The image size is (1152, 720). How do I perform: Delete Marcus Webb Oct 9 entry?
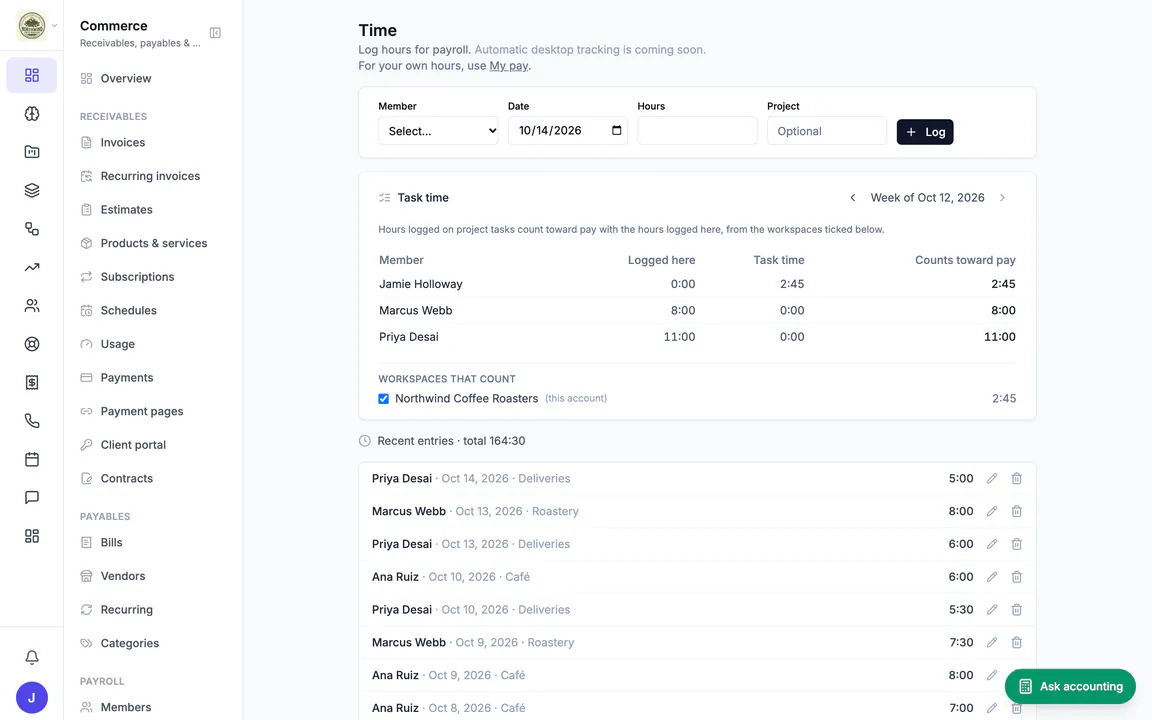(1017, 642)
